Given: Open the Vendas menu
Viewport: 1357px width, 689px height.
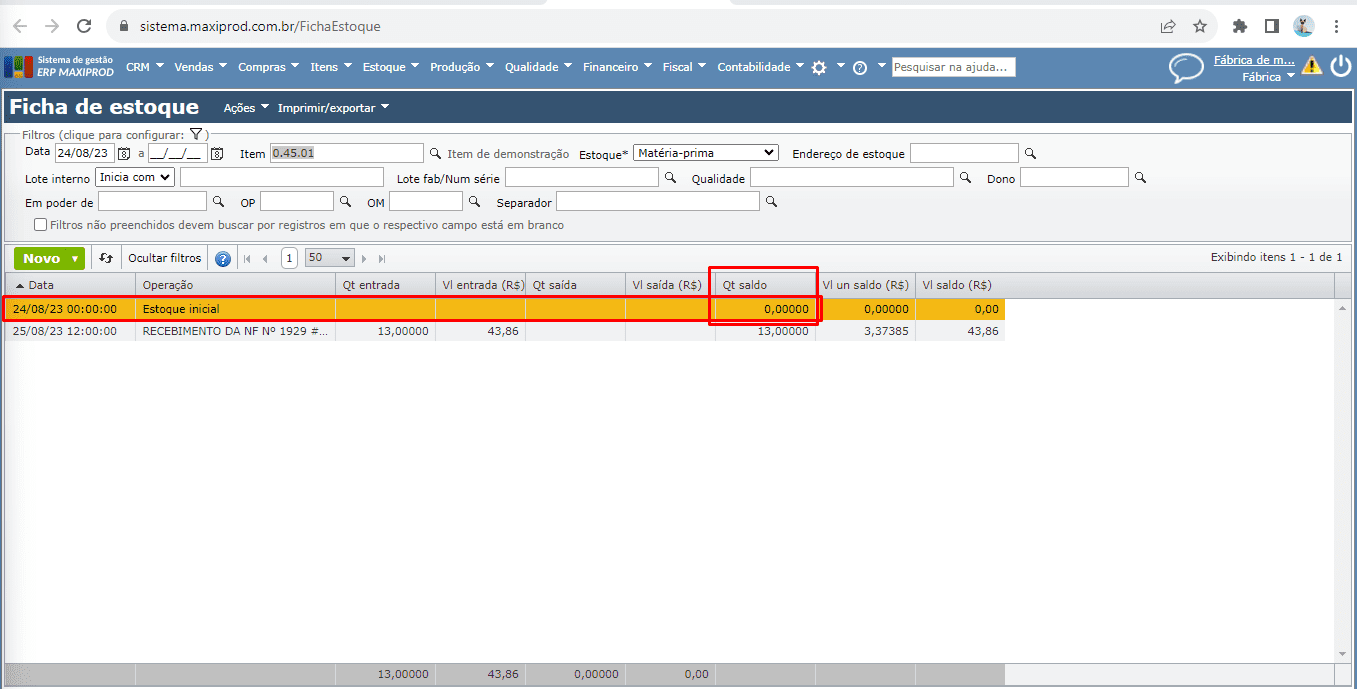Looking at the screenshot, I should tap(201, 67).
